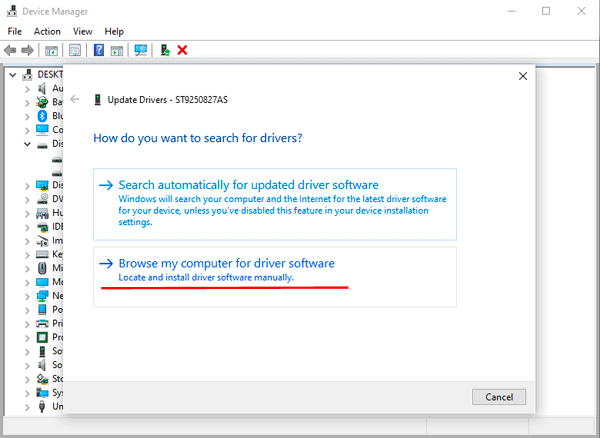600x438 pixels.
Task: Expand the Universal Serial Bus chevron
Action: [x=27, y=407]
